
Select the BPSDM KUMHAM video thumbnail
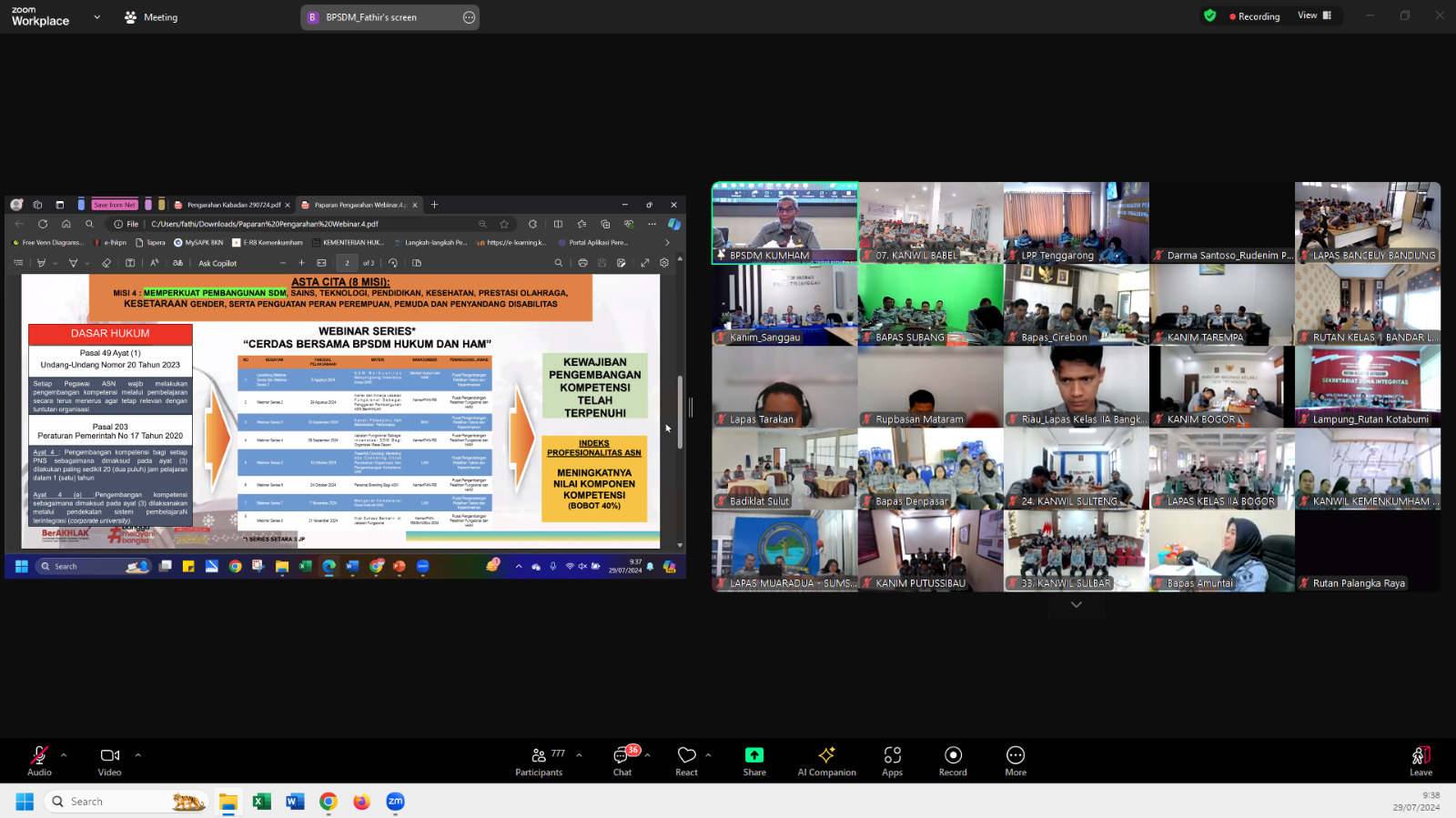click(x=784, y=223)
